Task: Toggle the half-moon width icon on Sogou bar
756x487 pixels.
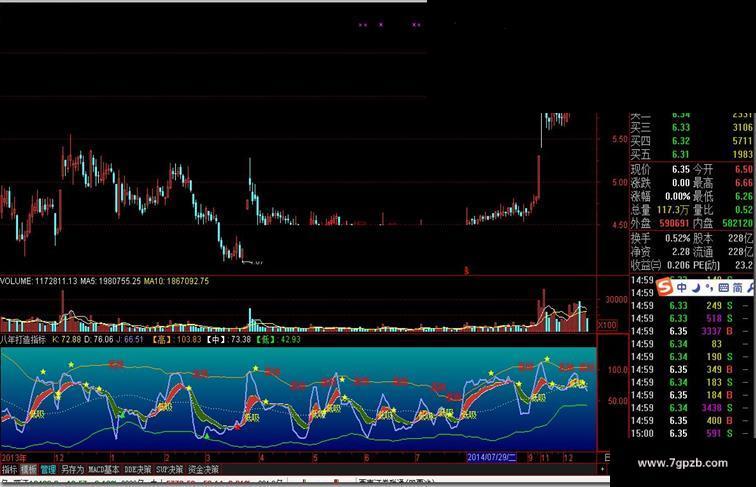Action: click(696, 288)
